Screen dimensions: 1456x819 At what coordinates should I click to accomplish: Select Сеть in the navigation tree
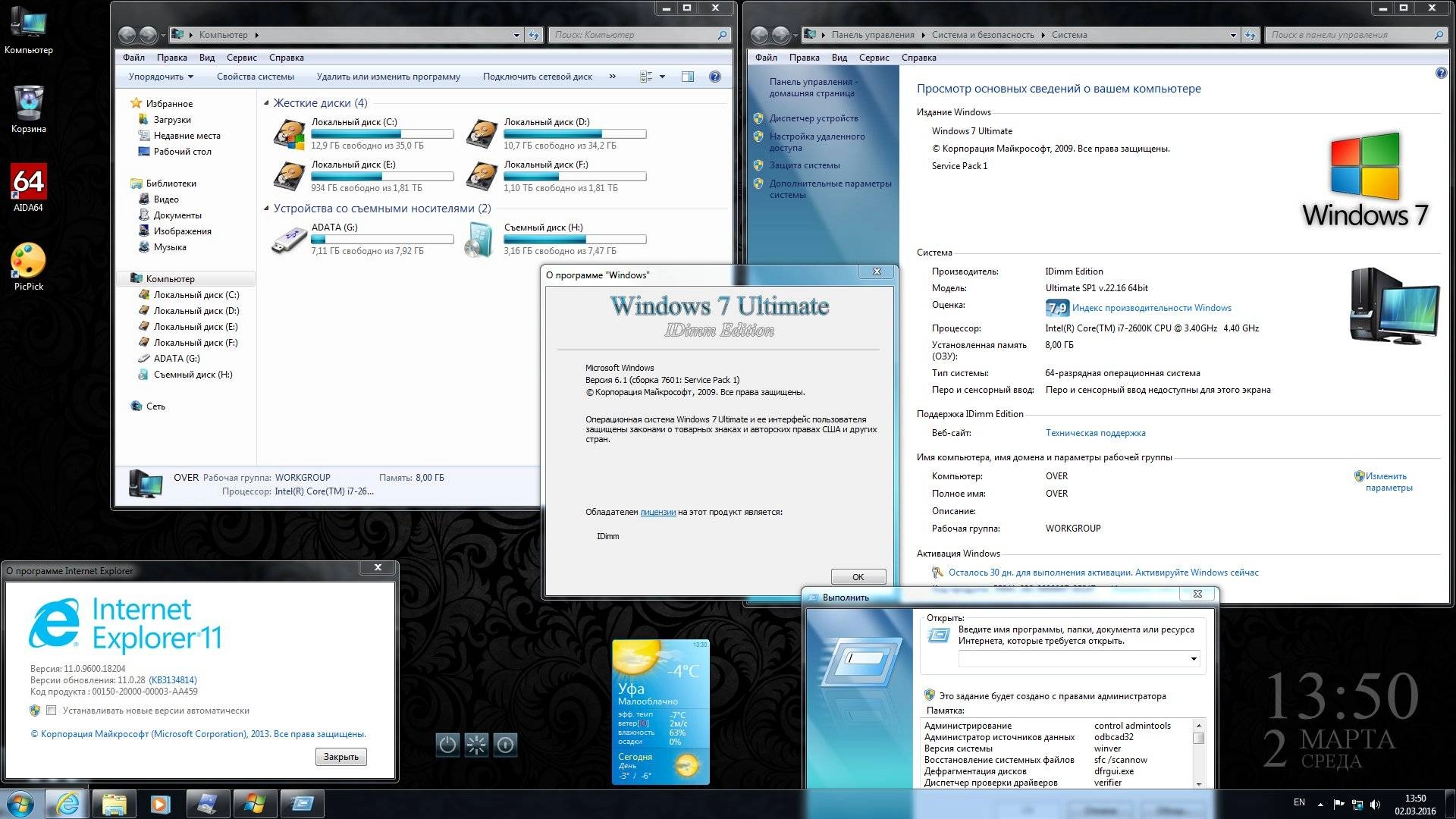(155, 406)
